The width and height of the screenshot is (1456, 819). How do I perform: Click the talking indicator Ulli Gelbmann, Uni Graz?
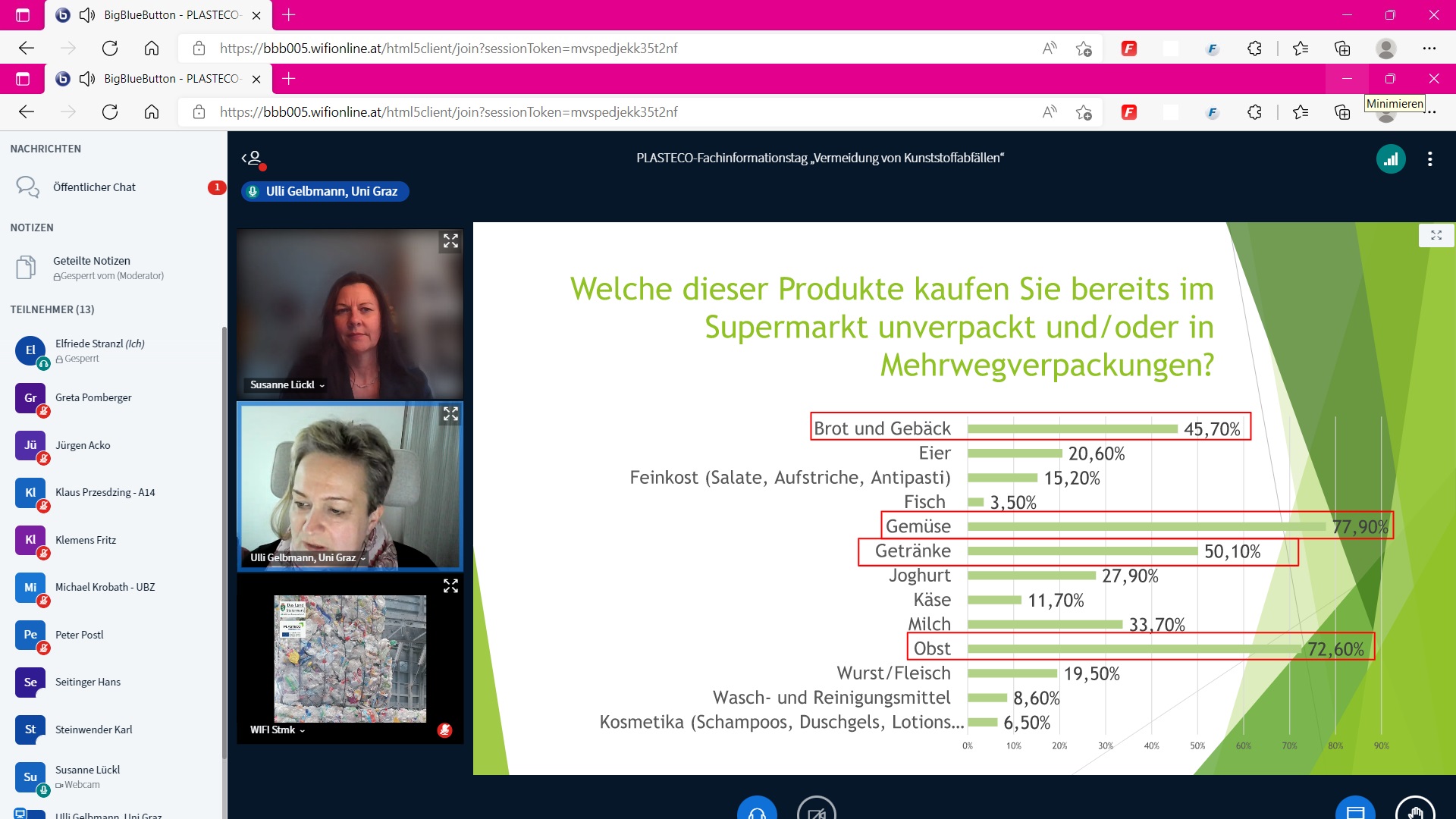tap(325, 191)
